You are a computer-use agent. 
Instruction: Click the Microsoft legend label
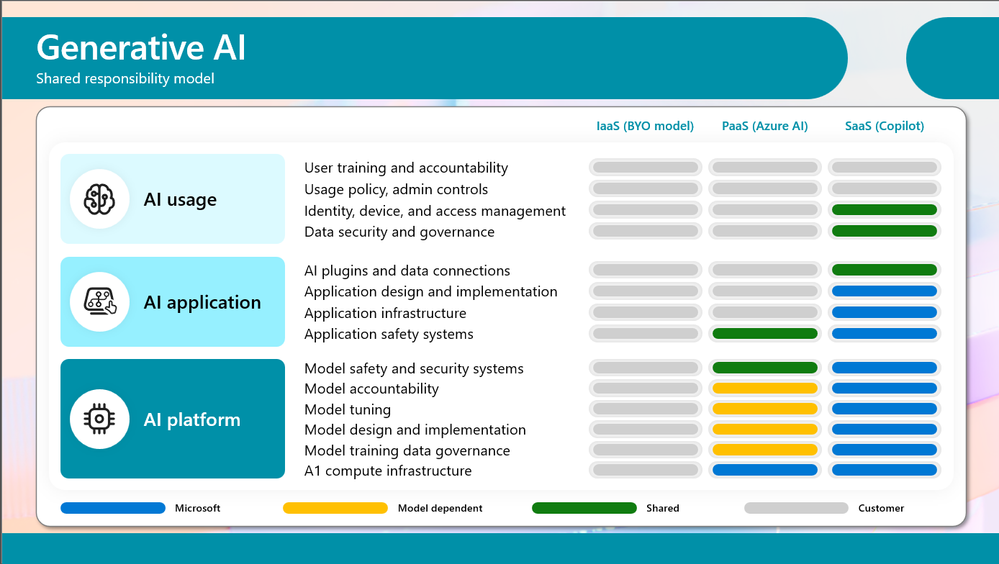tap(198, 508)
